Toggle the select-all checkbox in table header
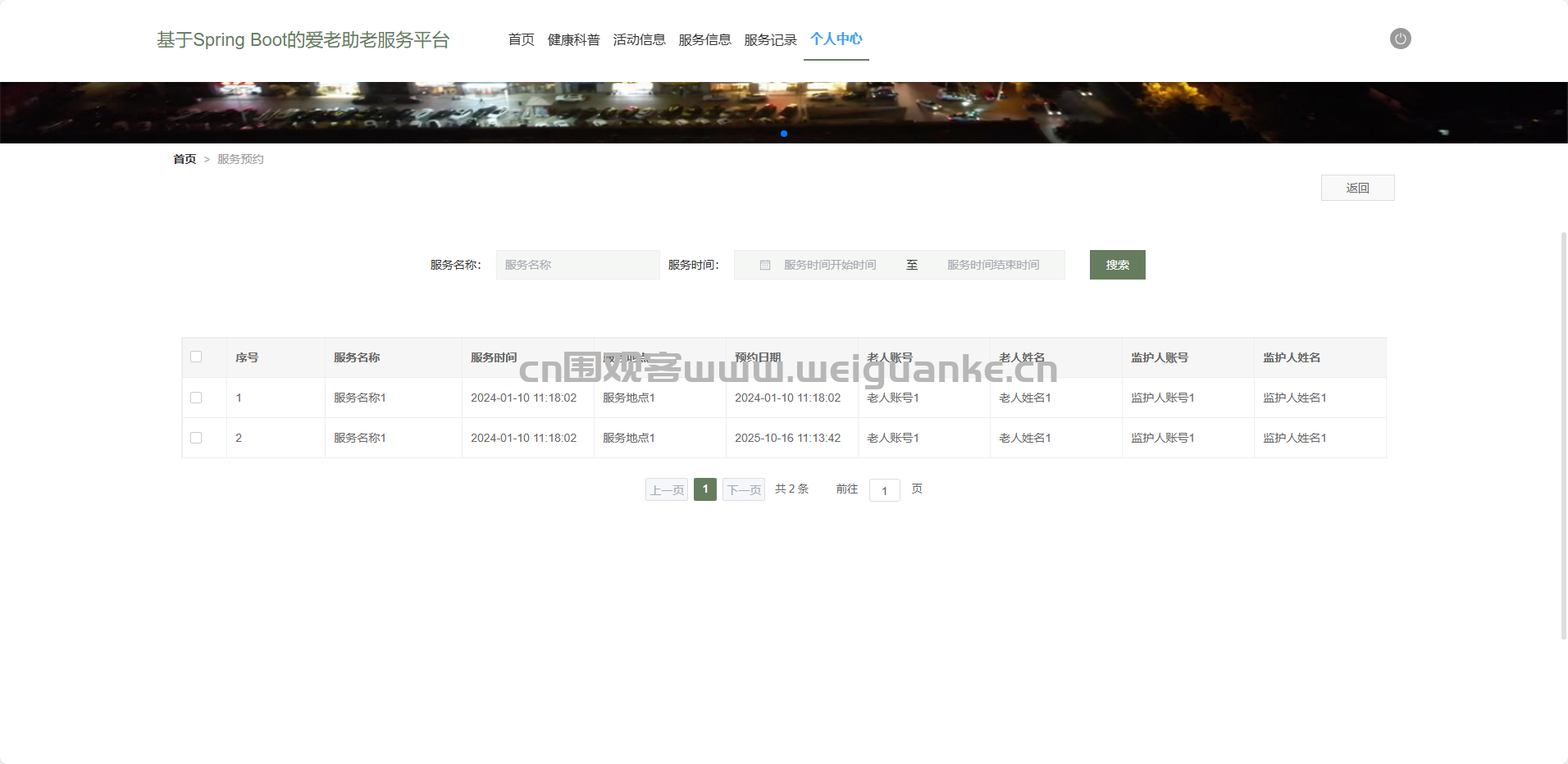 196,357
